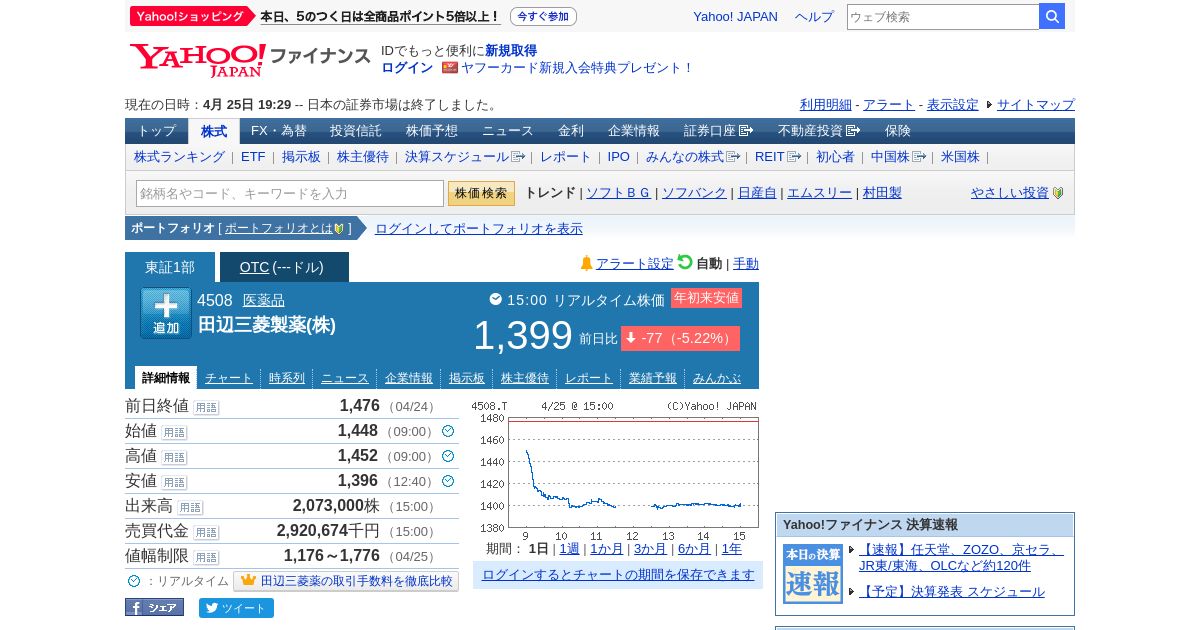Open the チャート stock sub-tab
The height and width of the screenshot is (630, 1200).
pos(229,378)
